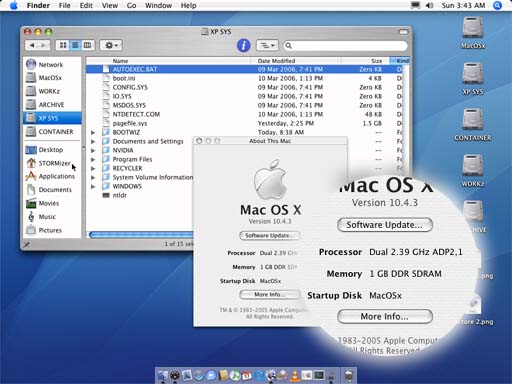Image resolution: width=512 pixels, height=384 pixels.
Task: Expand the RECYCLER folder
Action: [93, 168]
